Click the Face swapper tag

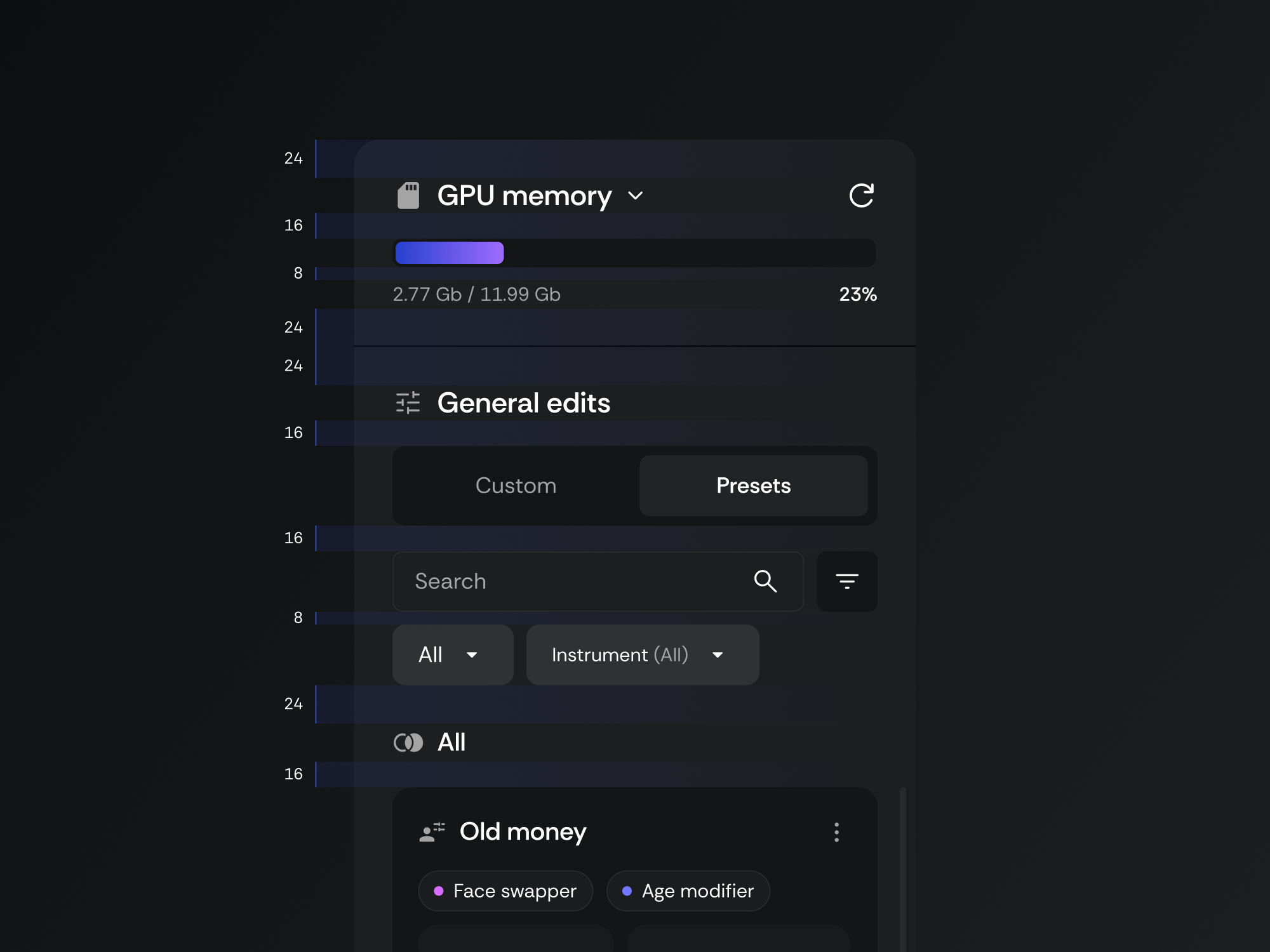coord(505,891)
